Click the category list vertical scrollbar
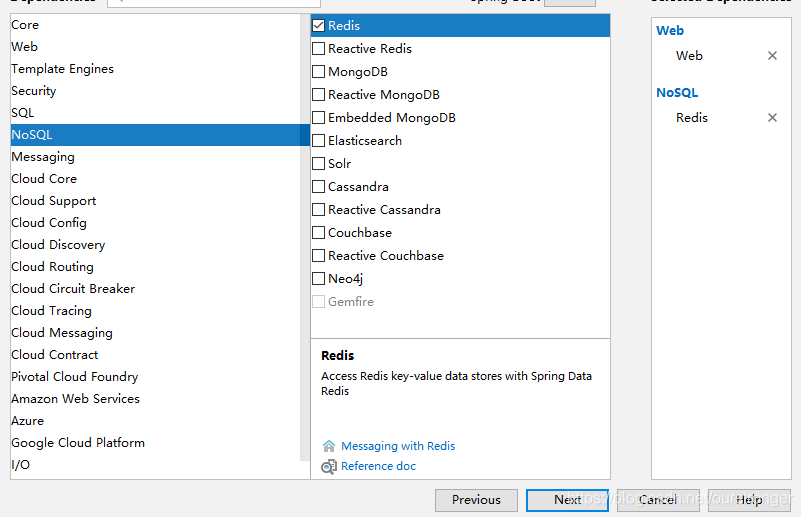Screen dimensions: 804x517 [x=305, y=236]
